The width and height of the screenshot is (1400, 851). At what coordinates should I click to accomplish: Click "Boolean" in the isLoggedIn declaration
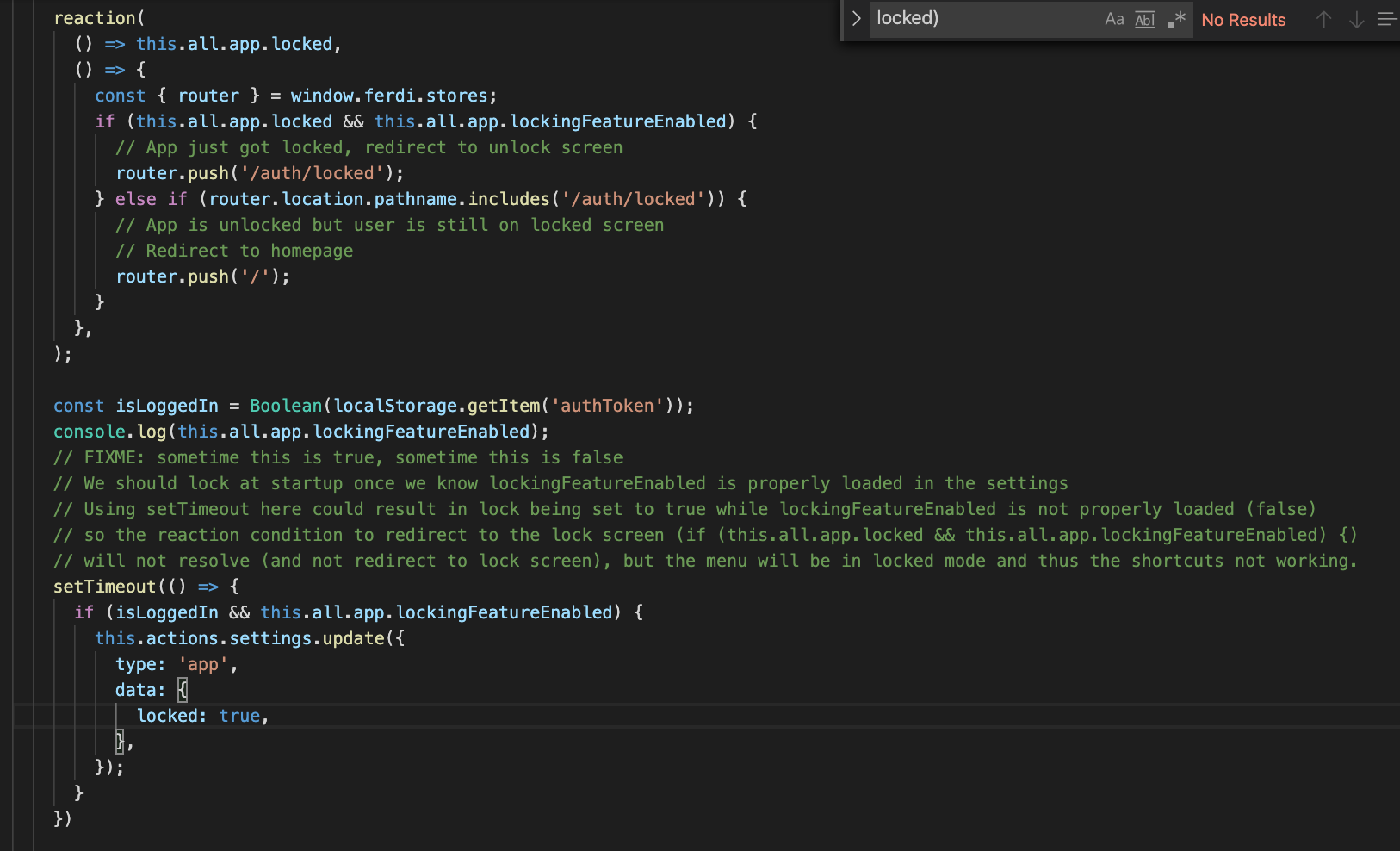(x=286, y=406)
